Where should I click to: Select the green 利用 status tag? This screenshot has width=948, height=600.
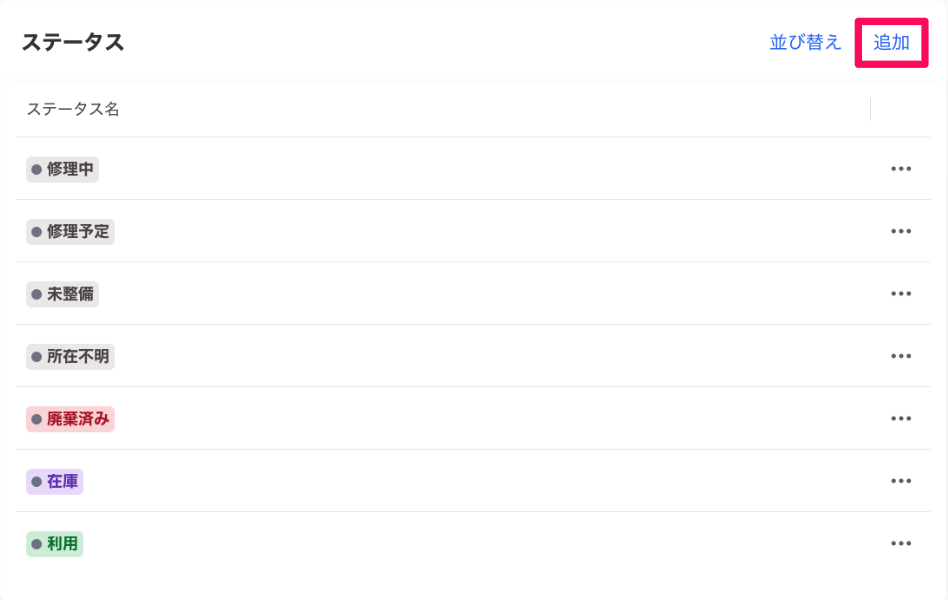54,544
